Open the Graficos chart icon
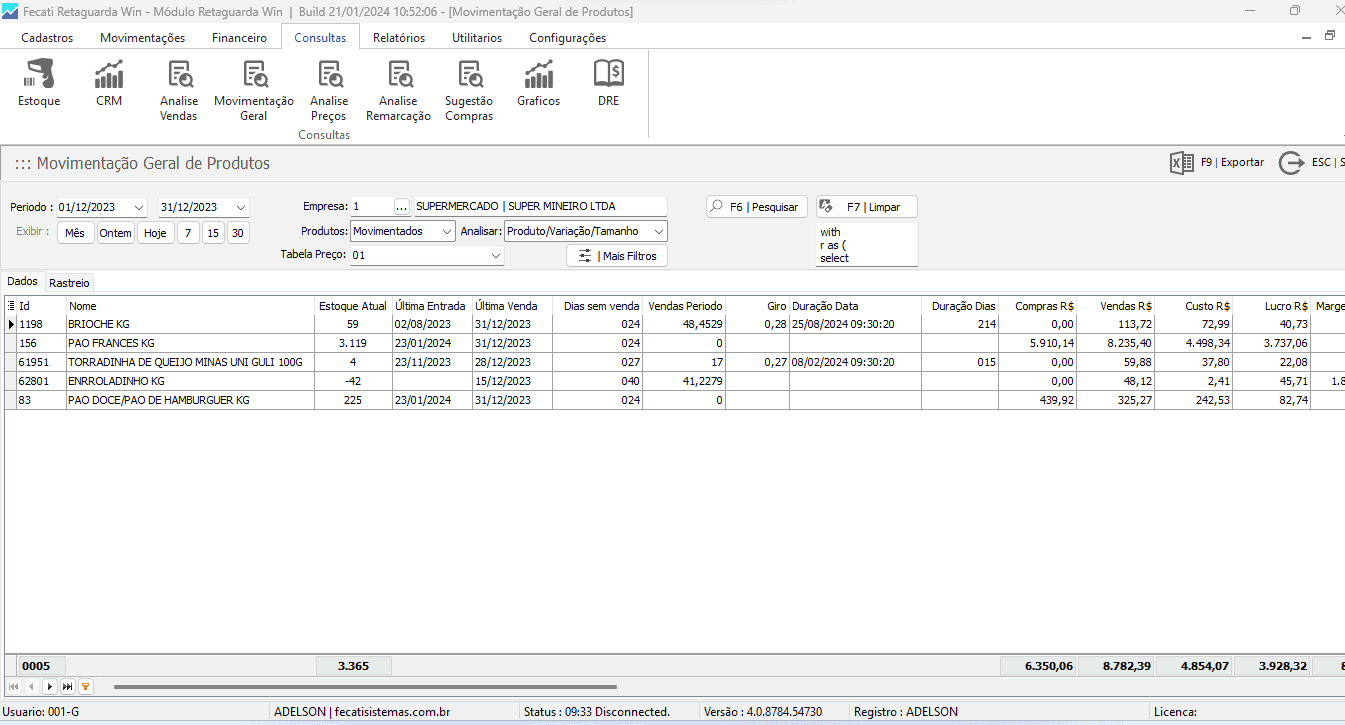Viewport: 1345px width, 725px height. click(x=539, y=75)
